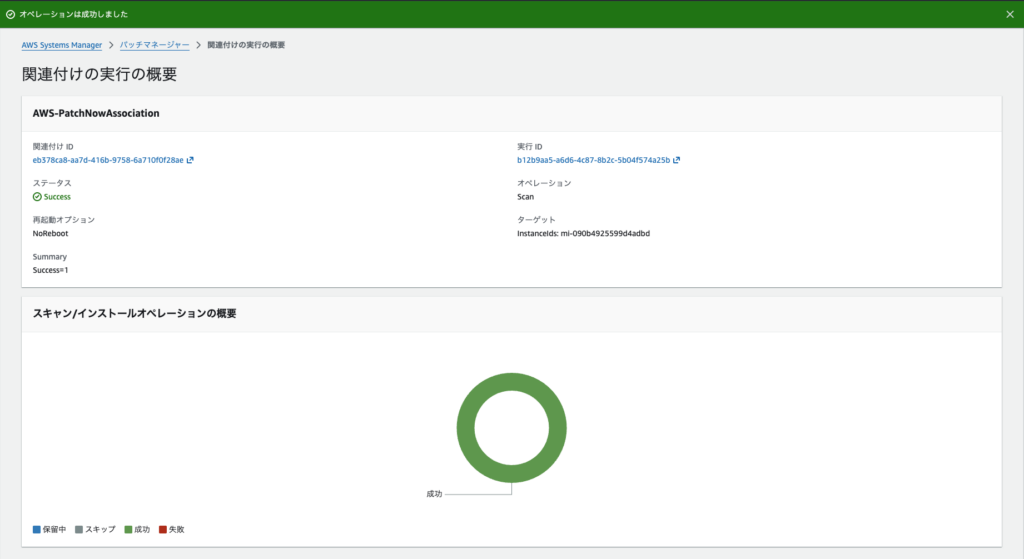This screenshot has height=559, width=1024.
Task: Open execution ID b12b9aa5 link
Action: point(593,160)
